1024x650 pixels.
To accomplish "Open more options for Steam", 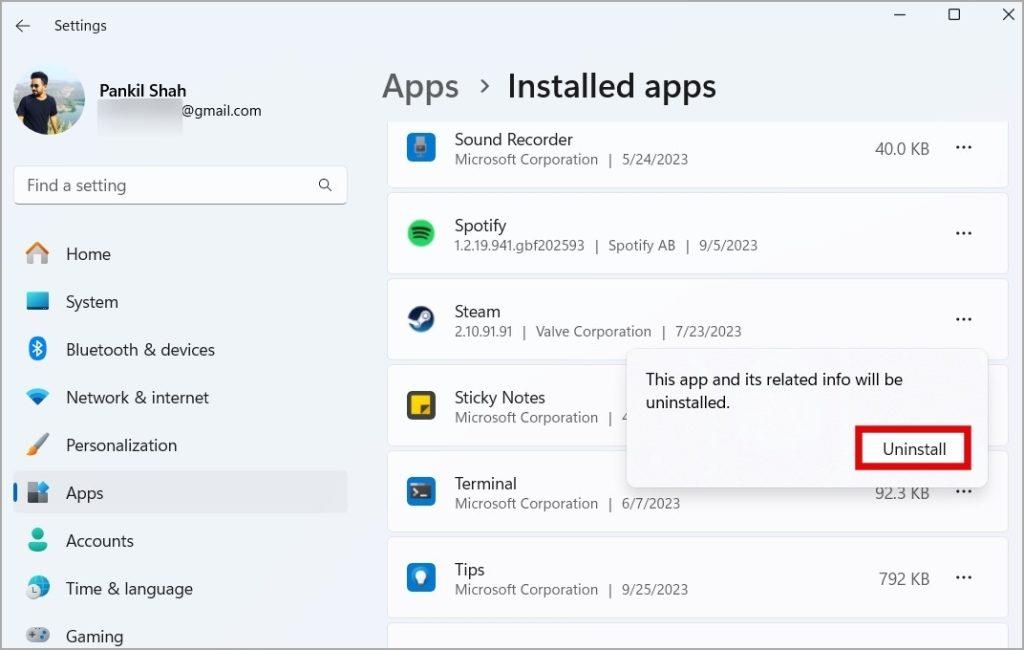I will tap(963, 319).
